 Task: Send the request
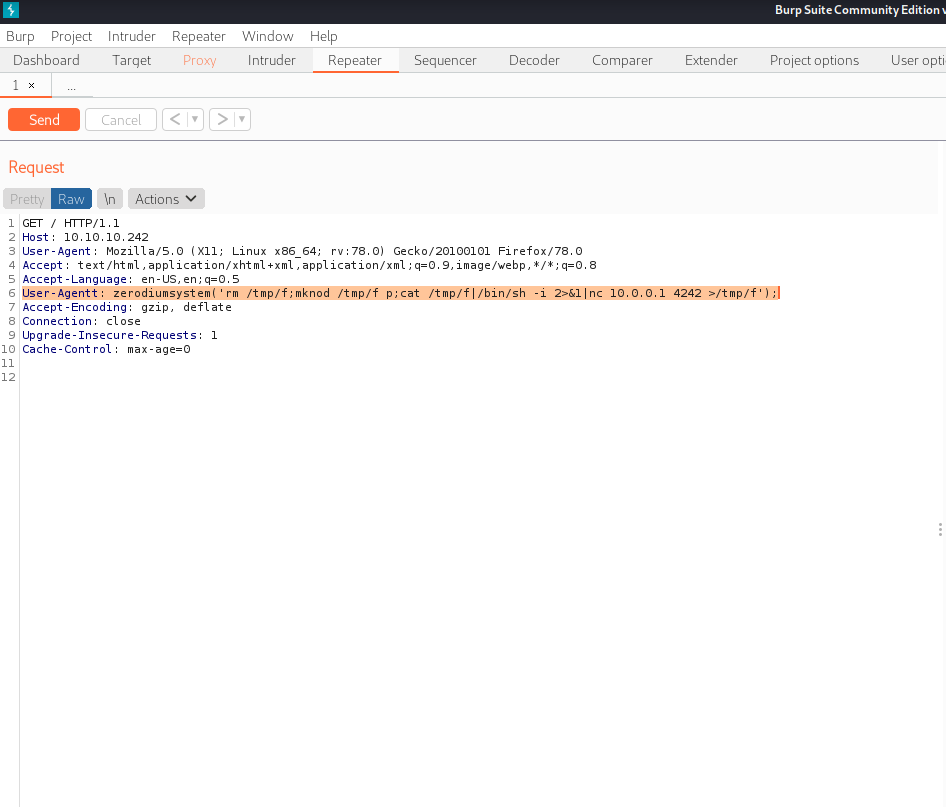click(x=44, y=119)
